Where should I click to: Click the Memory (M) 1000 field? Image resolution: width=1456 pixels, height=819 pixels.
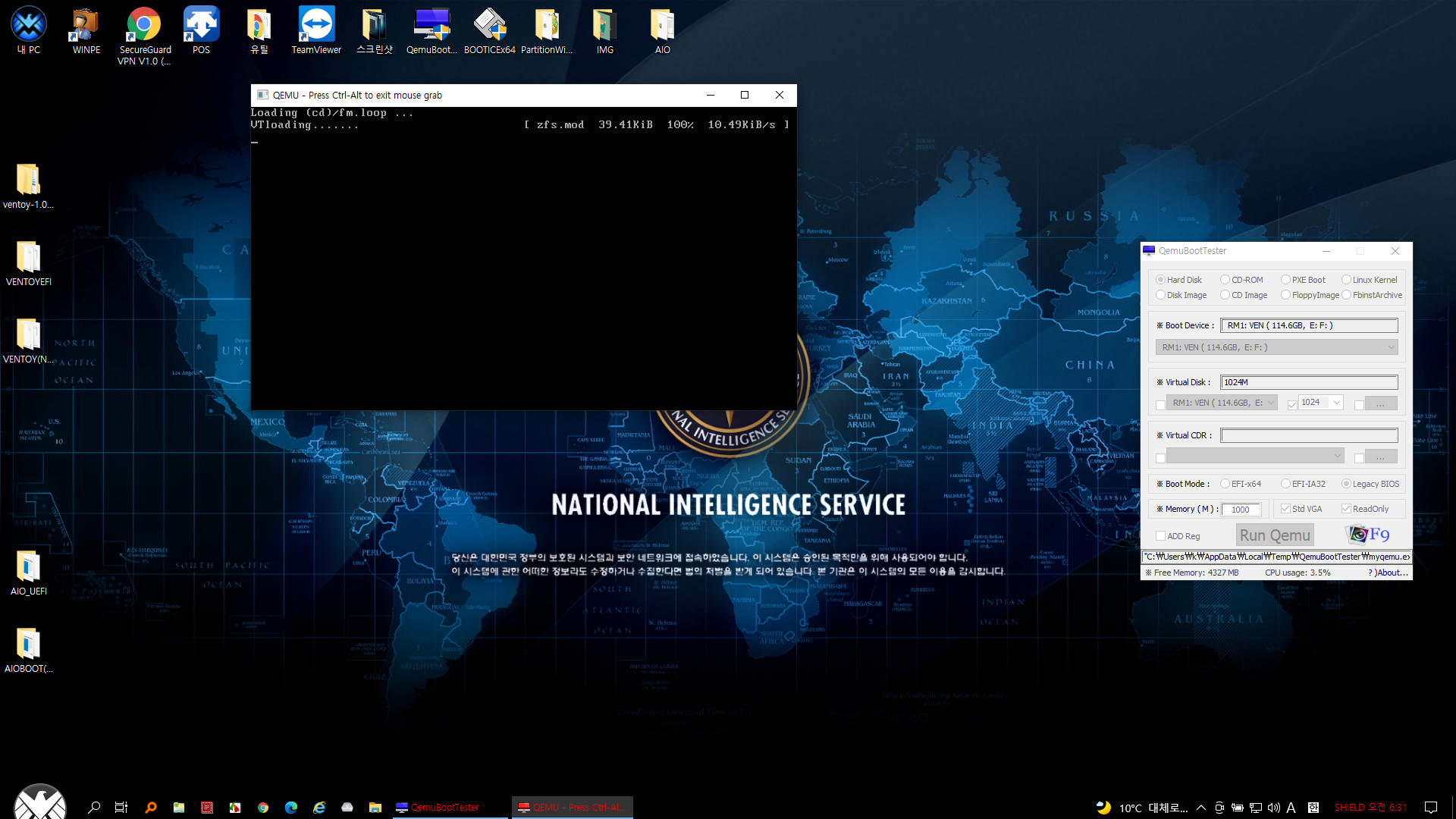coord(1241,510)
